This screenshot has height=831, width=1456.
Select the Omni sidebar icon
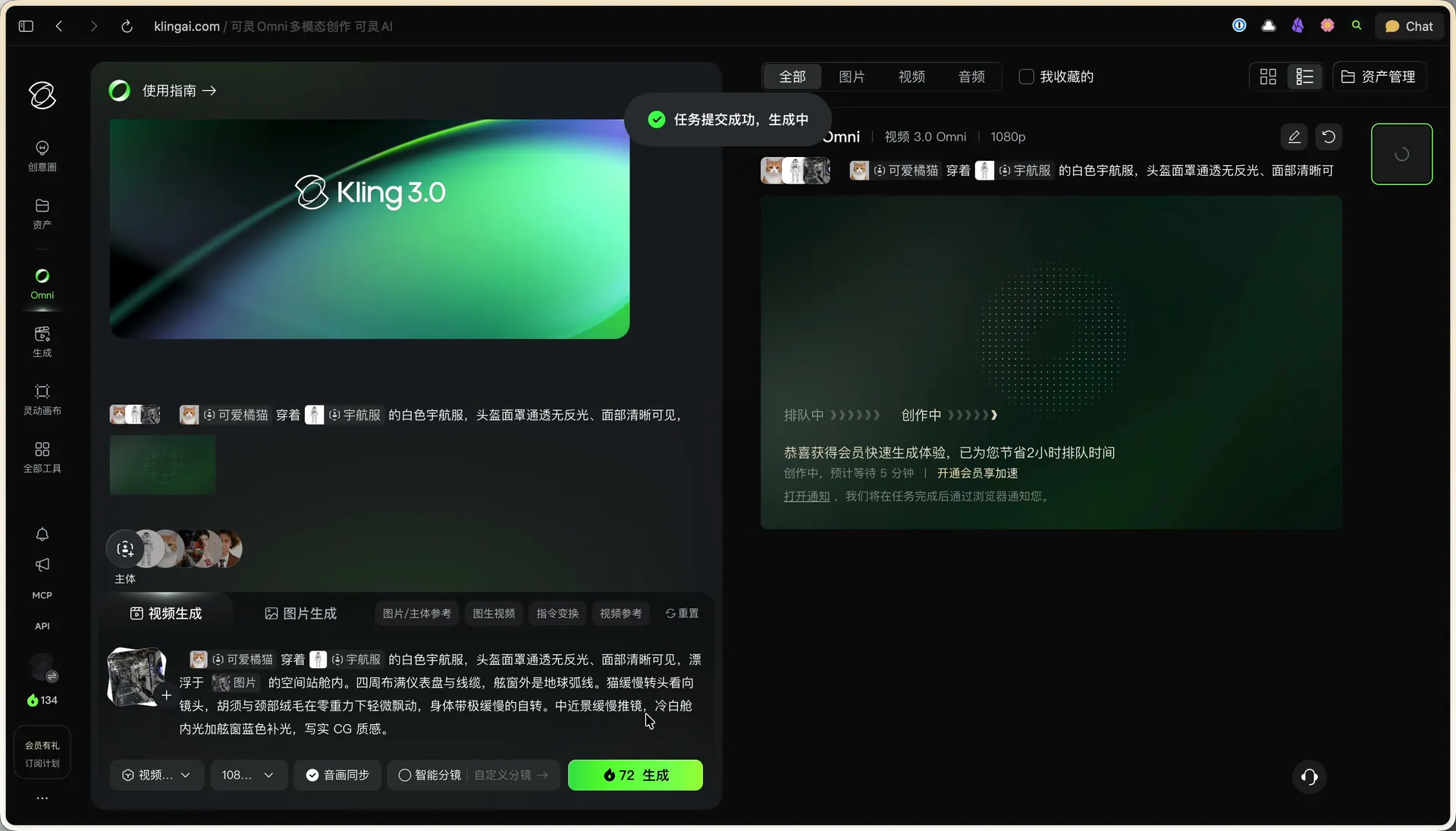click(x=42, y=284)
